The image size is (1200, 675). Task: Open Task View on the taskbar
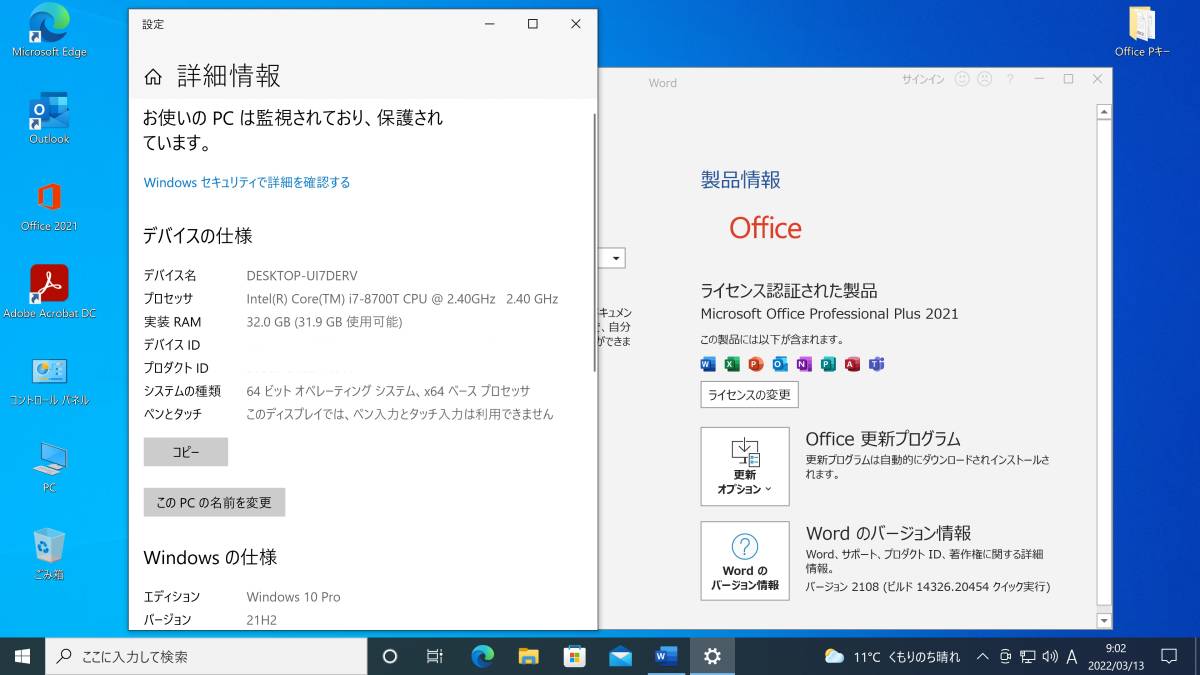click(x=435, y=656)
